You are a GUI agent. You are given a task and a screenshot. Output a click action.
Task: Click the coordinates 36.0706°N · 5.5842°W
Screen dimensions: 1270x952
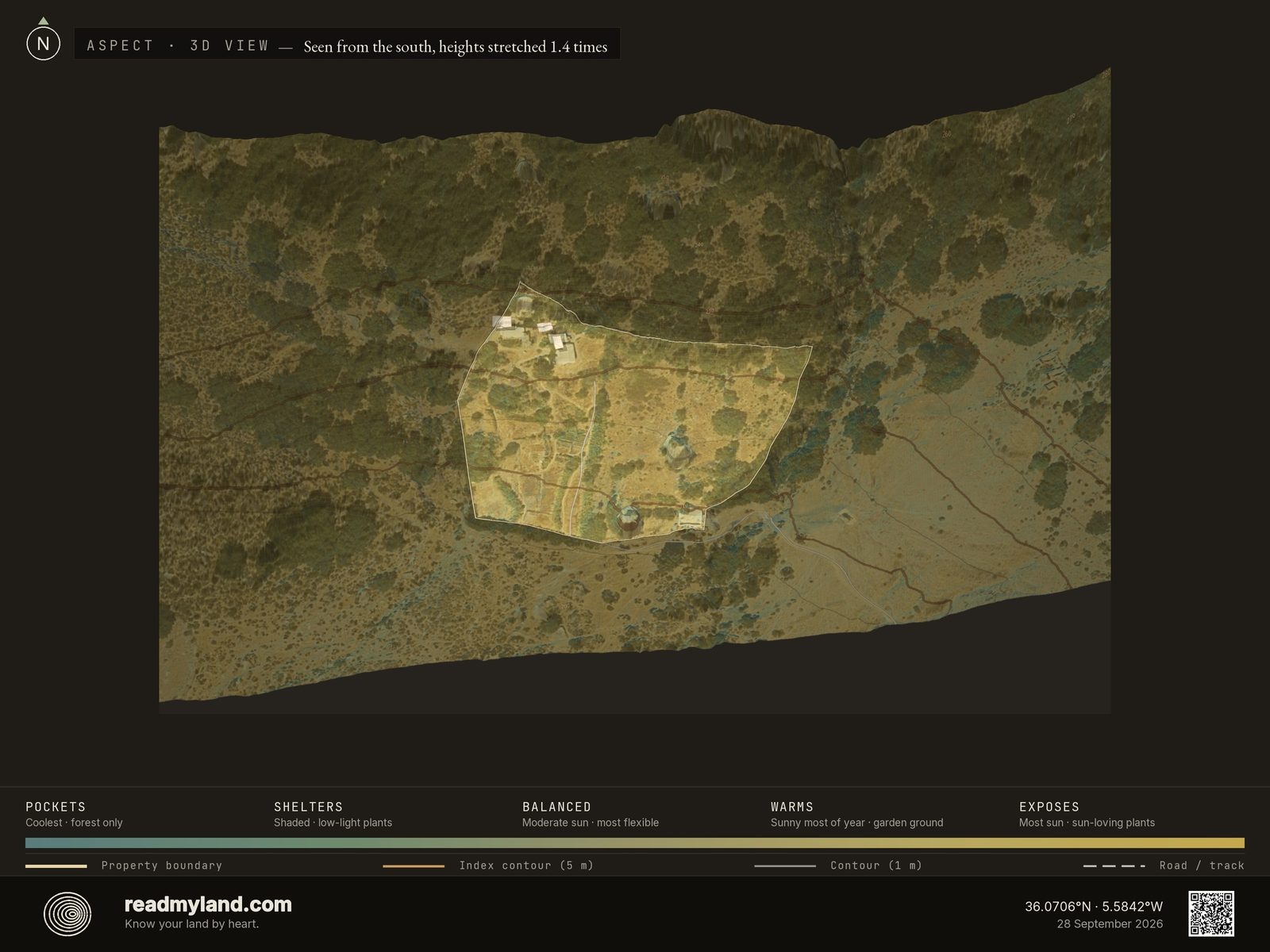coord(1094,907)
